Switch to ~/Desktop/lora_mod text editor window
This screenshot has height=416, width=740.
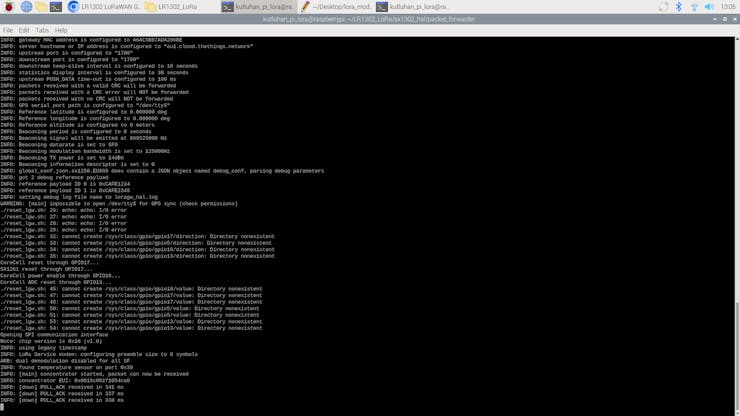336,7
